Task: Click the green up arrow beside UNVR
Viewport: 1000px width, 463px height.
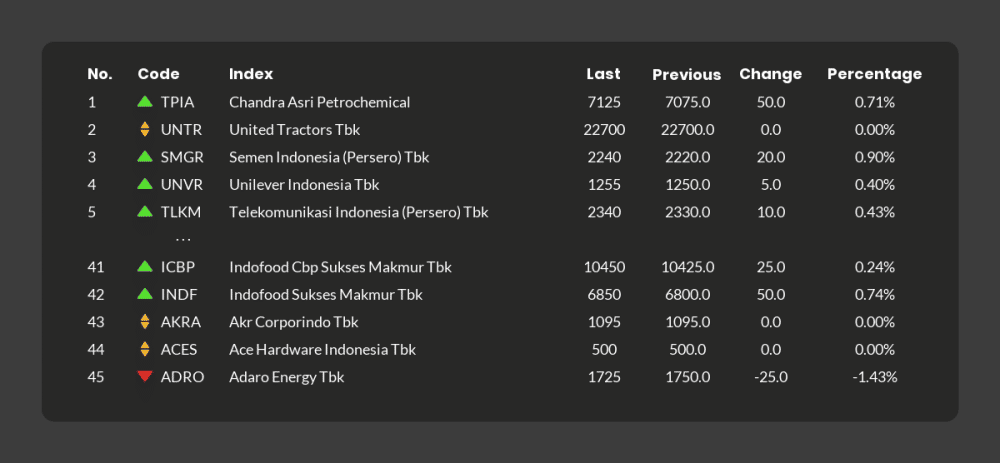Action: point(145,184)
